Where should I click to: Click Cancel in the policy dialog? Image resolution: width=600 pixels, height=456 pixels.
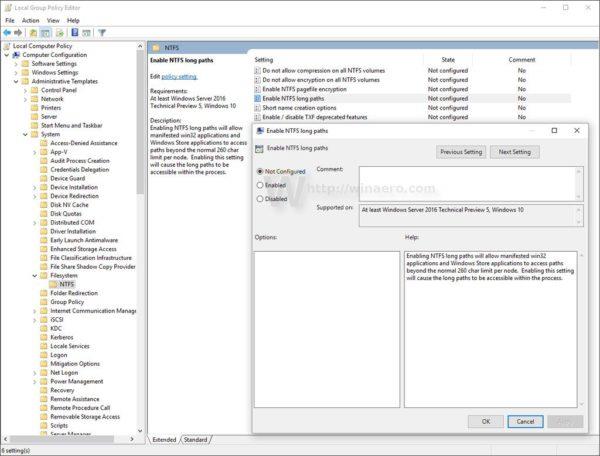(x=525, y=421)
